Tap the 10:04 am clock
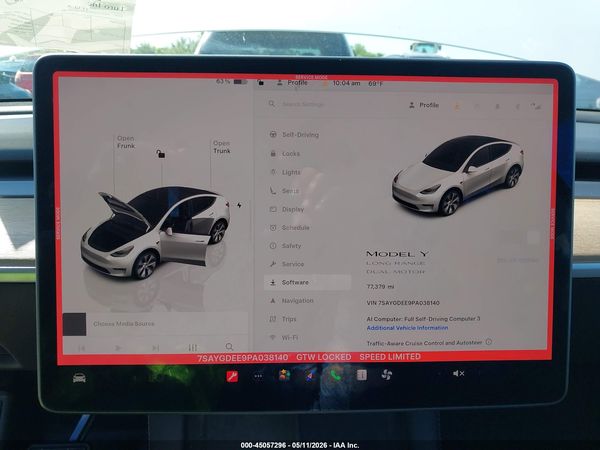 (346, 83)
